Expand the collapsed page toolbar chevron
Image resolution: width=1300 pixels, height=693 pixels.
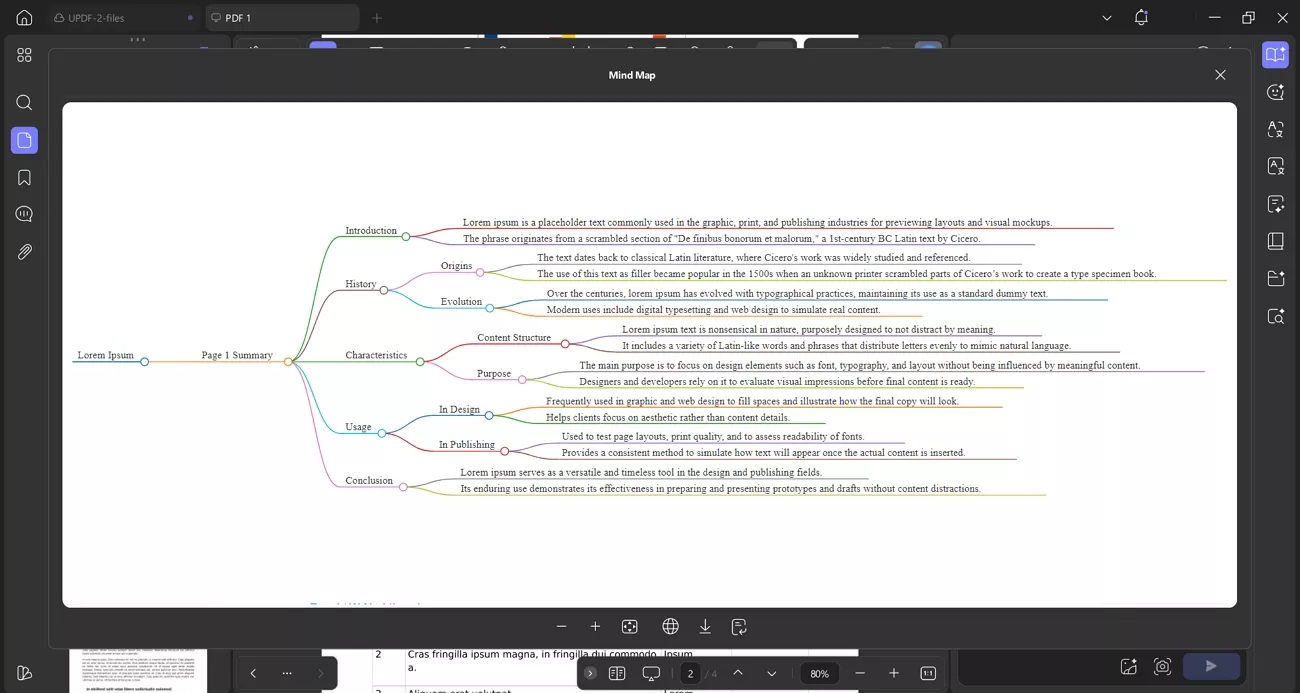pos(590,673)
